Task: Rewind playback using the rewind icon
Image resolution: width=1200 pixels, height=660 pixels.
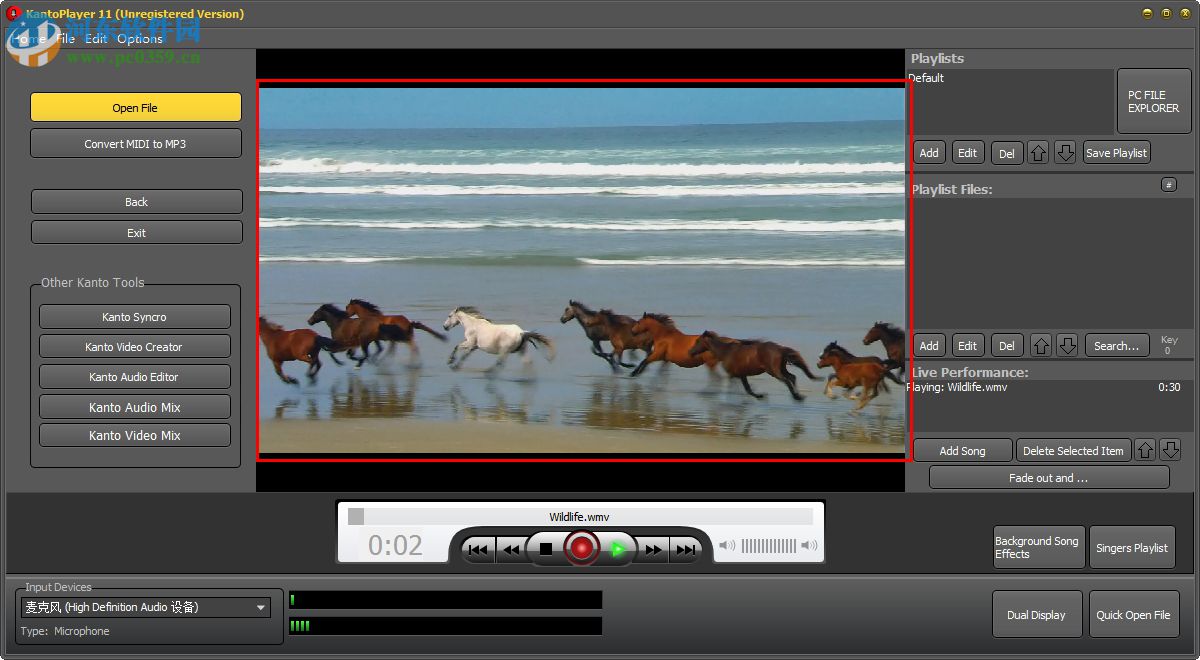Action: click(512, 548)
